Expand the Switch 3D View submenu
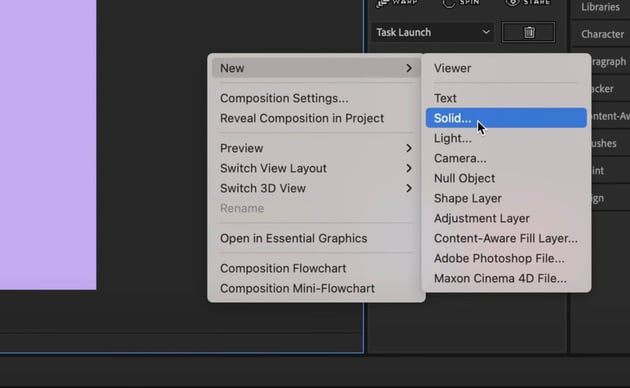 pyautogui.click(x=316, y=188)
